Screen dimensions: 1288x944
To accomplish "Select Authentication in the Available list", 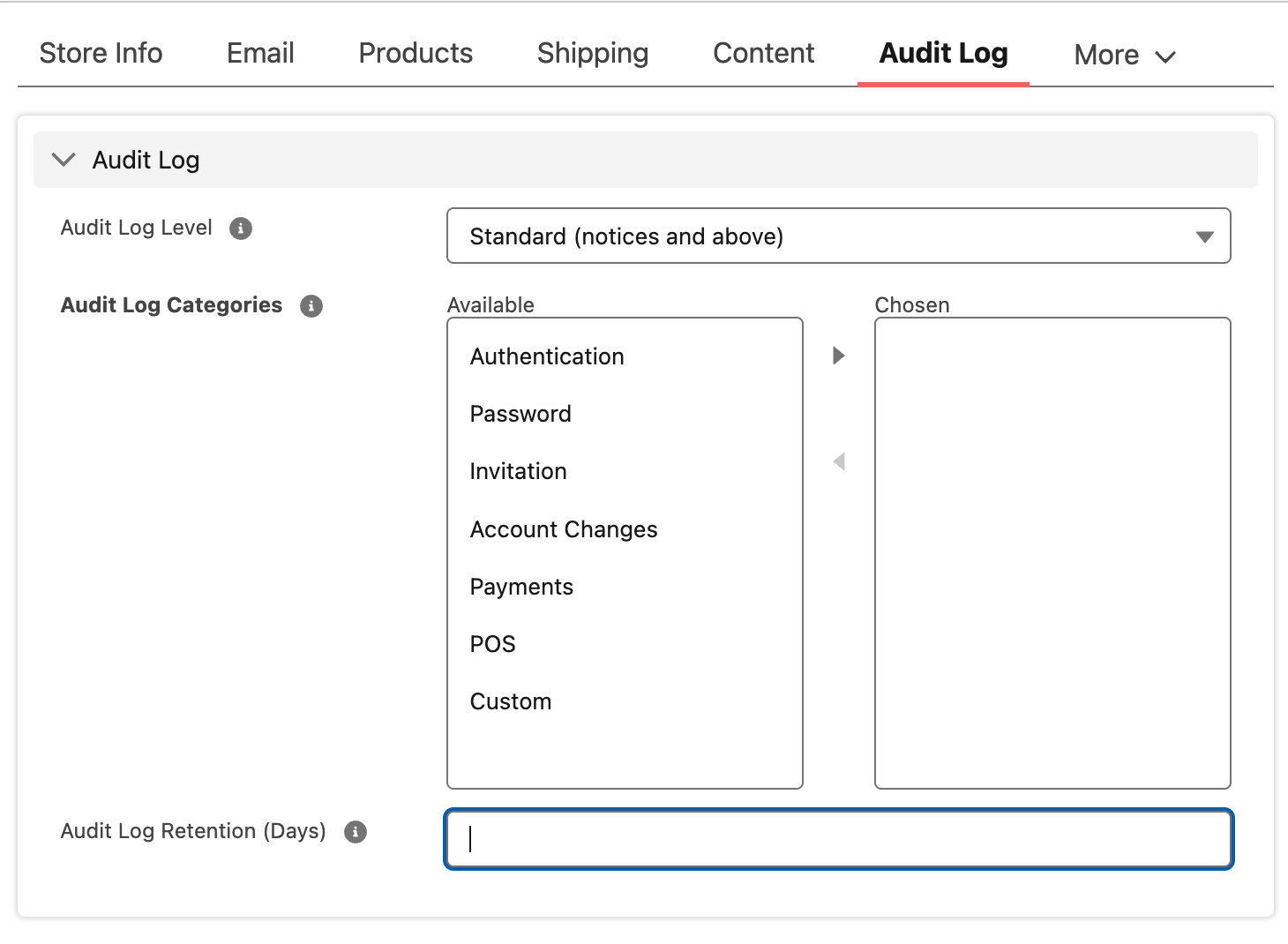I will tap(547, 356).
